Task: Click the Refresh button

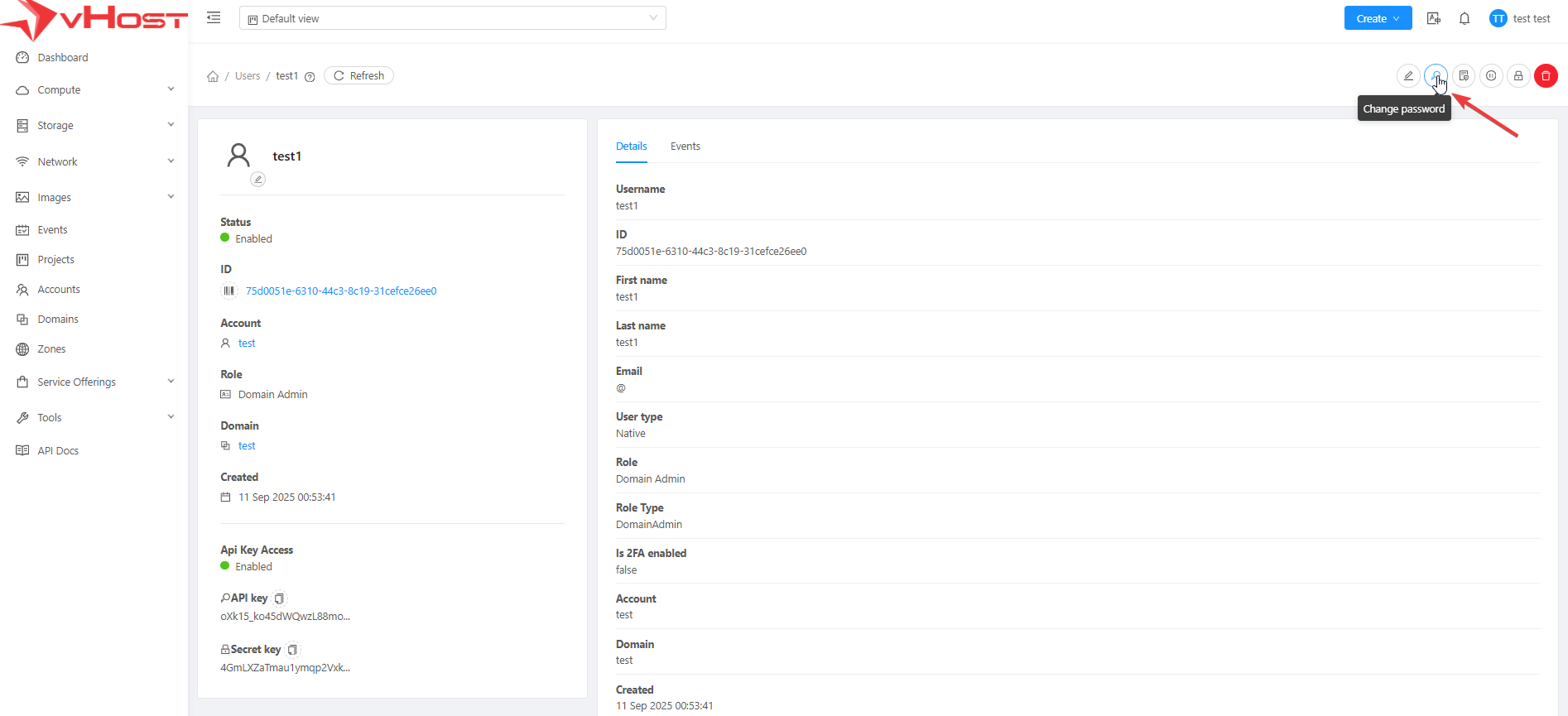Action: pyautogui.click(x=359, y=76)
